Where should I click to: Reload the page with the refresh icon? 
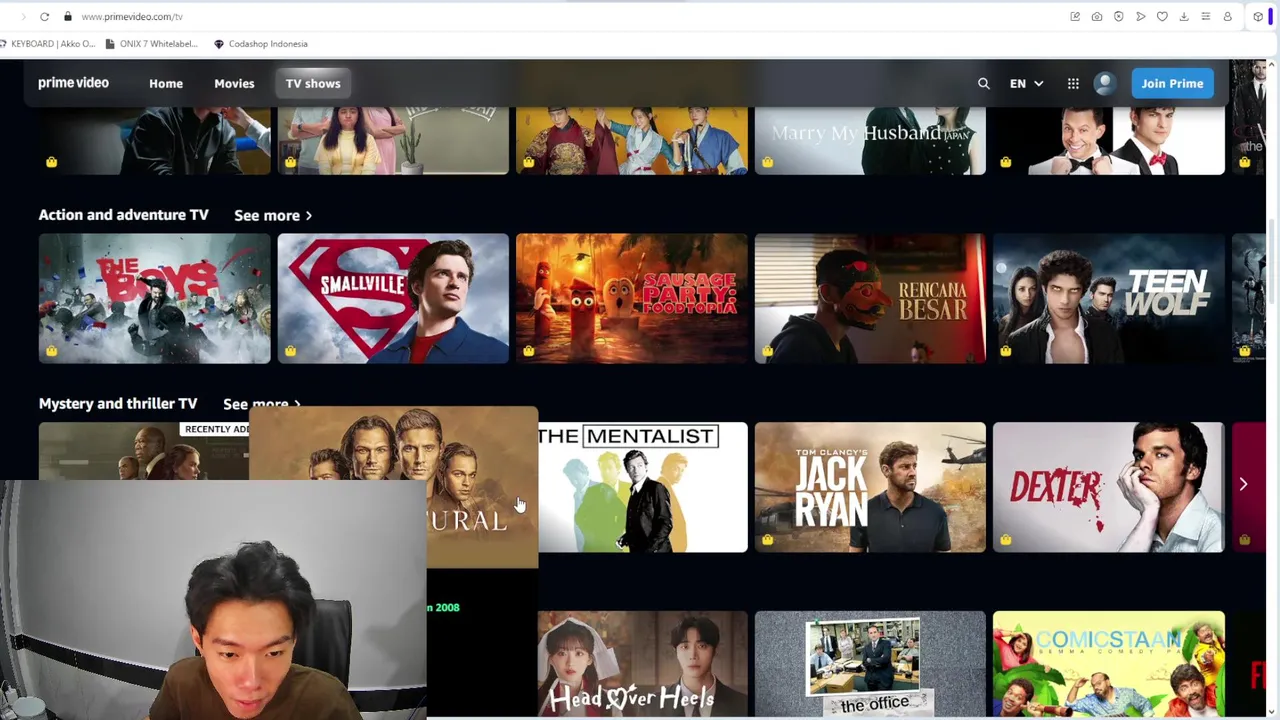point(44,16)
